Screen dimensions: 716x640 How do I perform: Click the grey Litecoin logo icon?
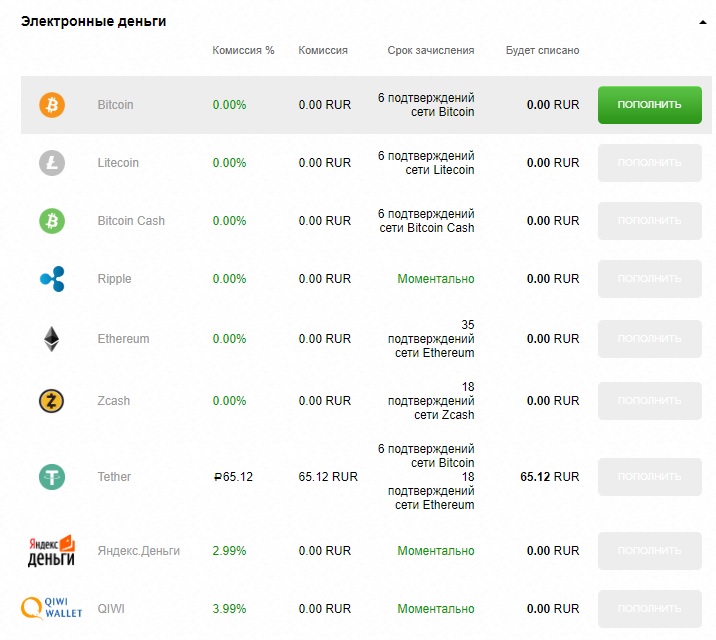[52, 163]
